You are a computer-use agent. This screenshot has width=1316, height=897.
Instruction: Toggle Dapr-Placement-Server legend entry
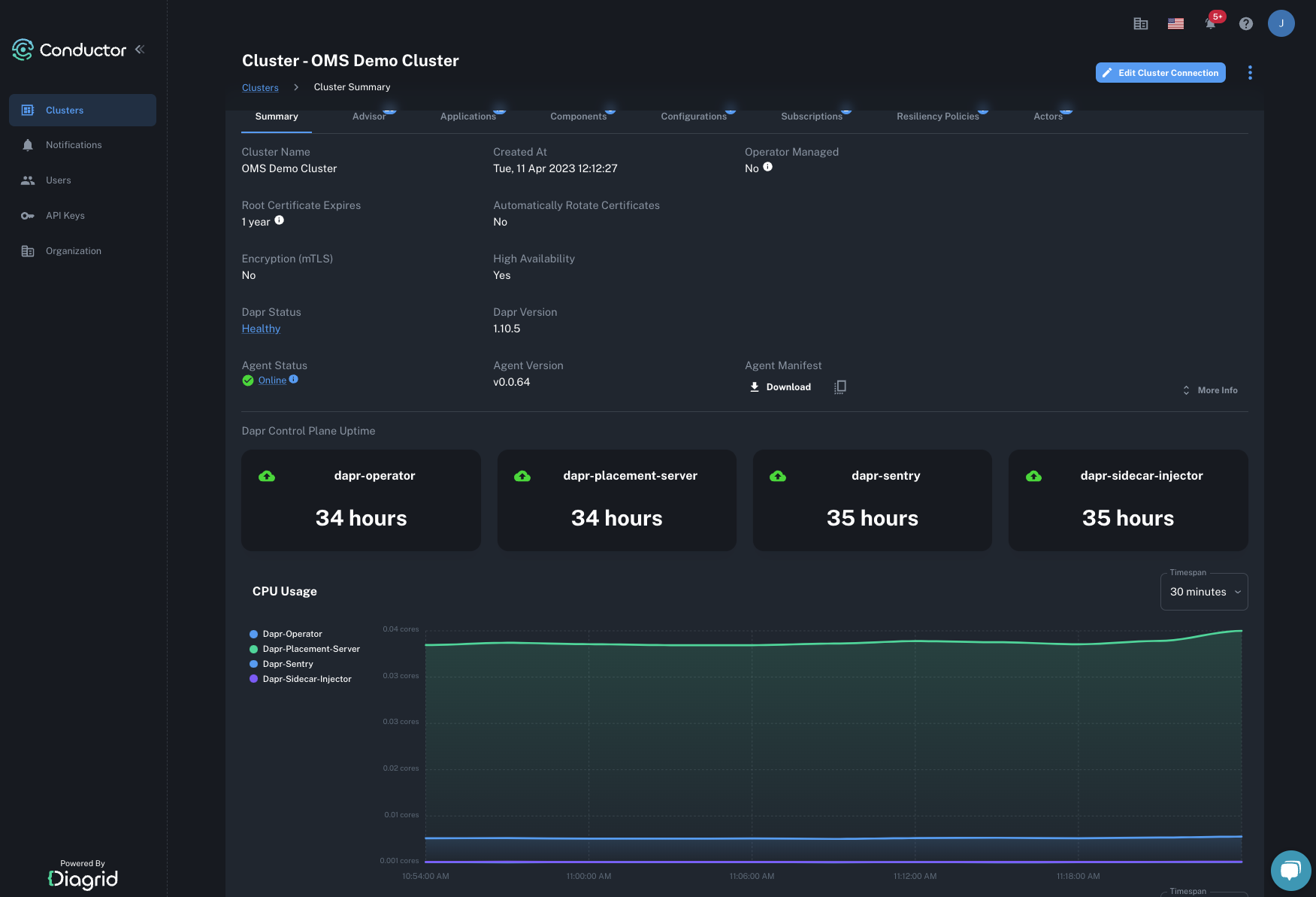[310, 649]
